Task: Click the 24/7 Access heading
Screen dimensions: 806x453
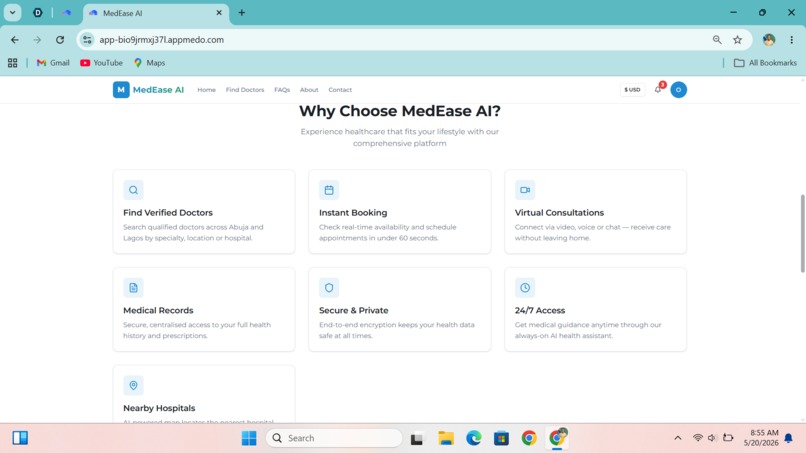Action: pyautogui.click(x=540, y=311)
